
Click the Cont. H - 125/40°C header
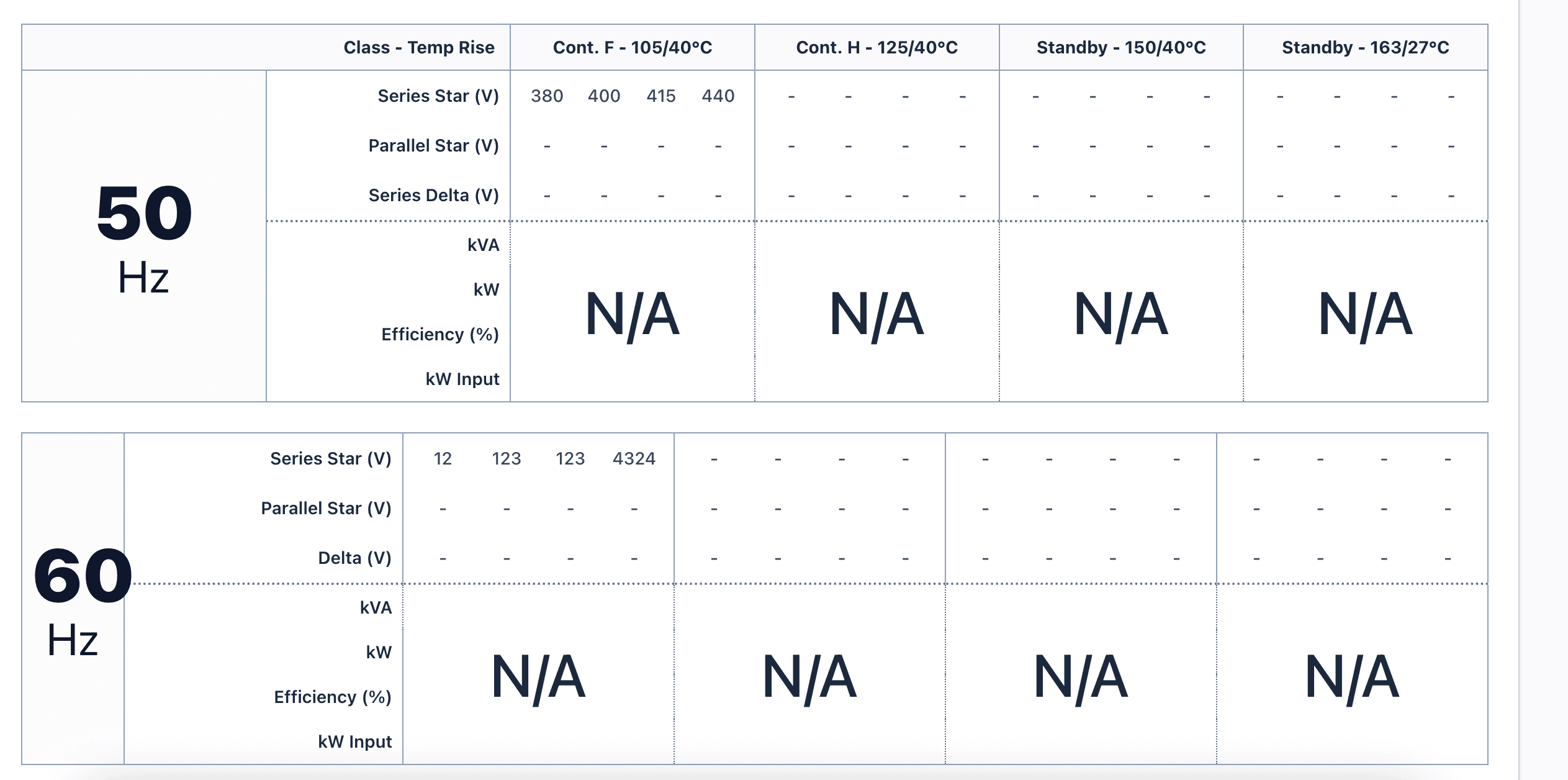point(876,48)
